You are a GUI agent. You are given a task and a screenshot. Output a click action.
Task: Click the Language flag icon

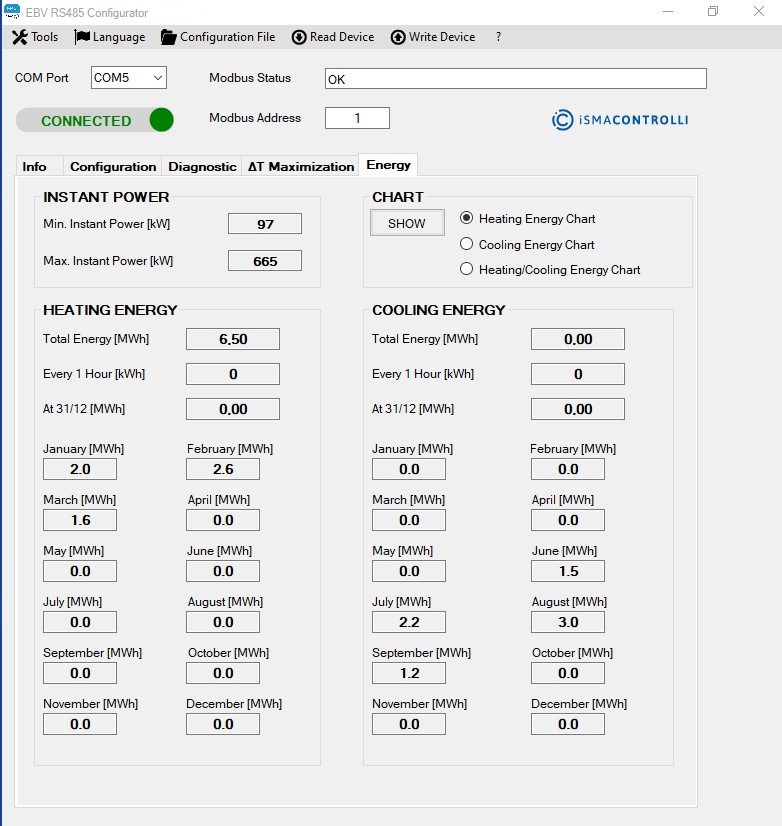(82, 37)
